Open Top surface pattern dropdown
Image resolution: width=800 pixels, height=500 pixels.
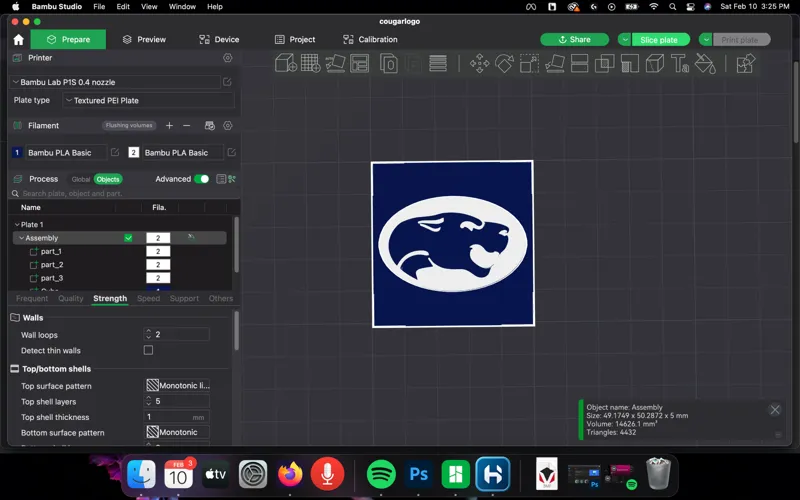[x=178, y=386]
